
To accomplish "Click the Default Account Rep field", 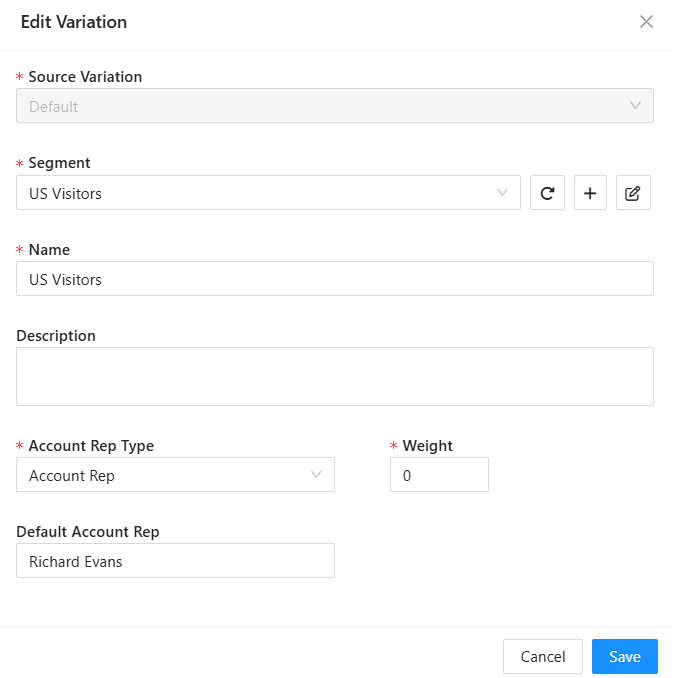I will [x=175, y=561].
